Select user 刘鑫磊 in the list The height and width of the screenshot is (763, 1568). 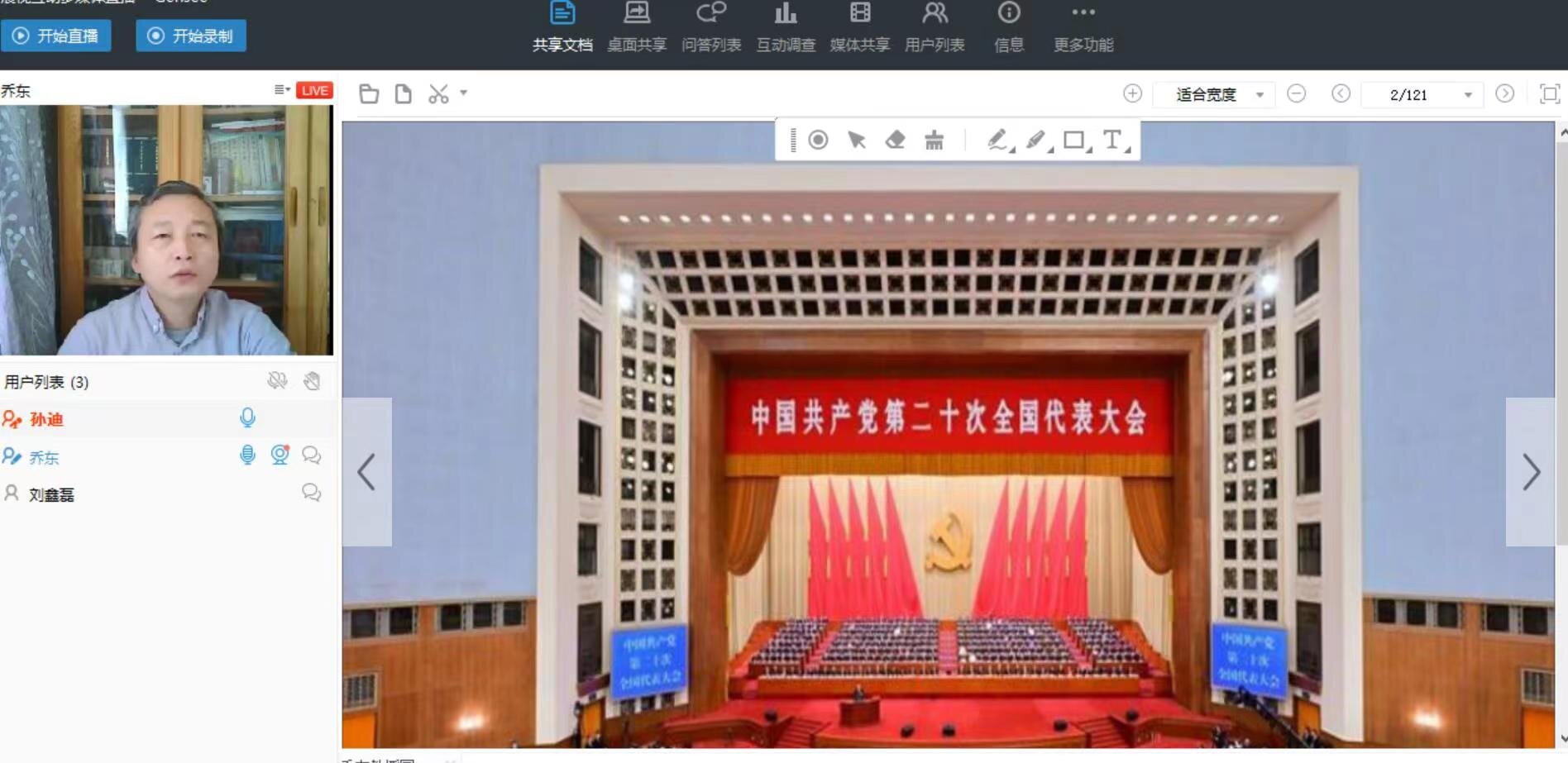coord(167,494)
